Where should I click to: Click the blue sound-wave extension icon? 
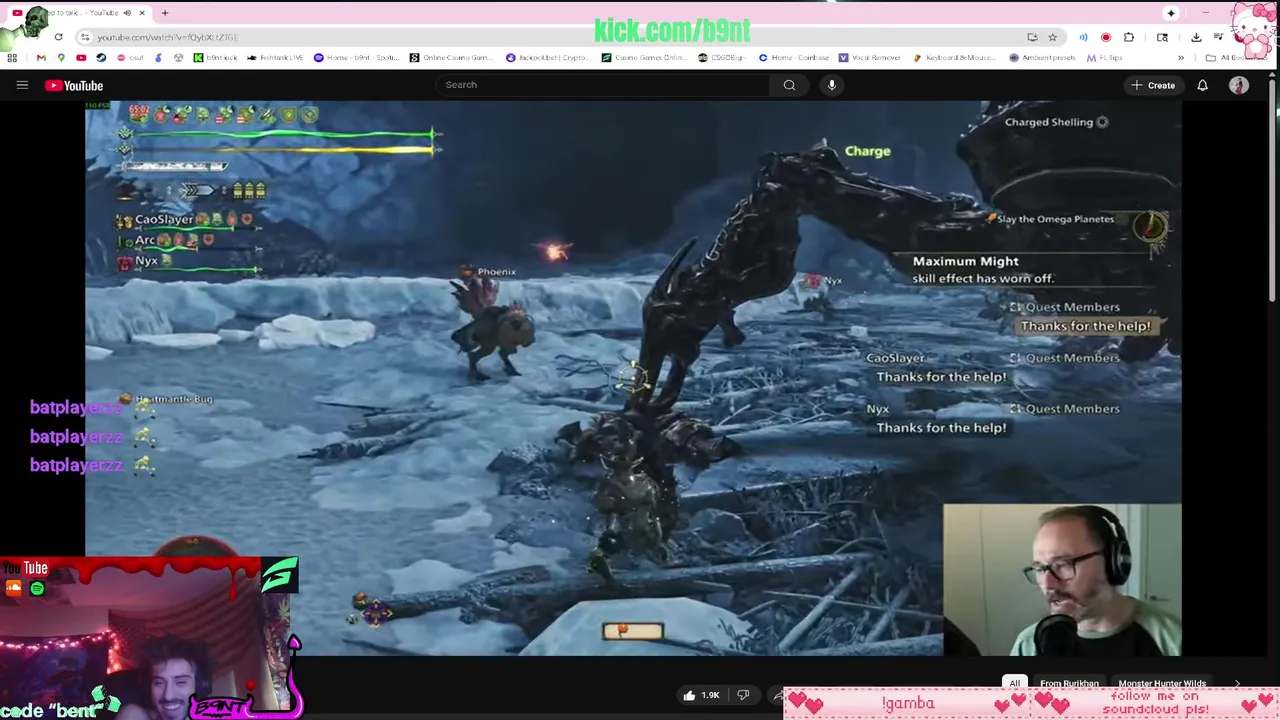[x=1083, y=37]
